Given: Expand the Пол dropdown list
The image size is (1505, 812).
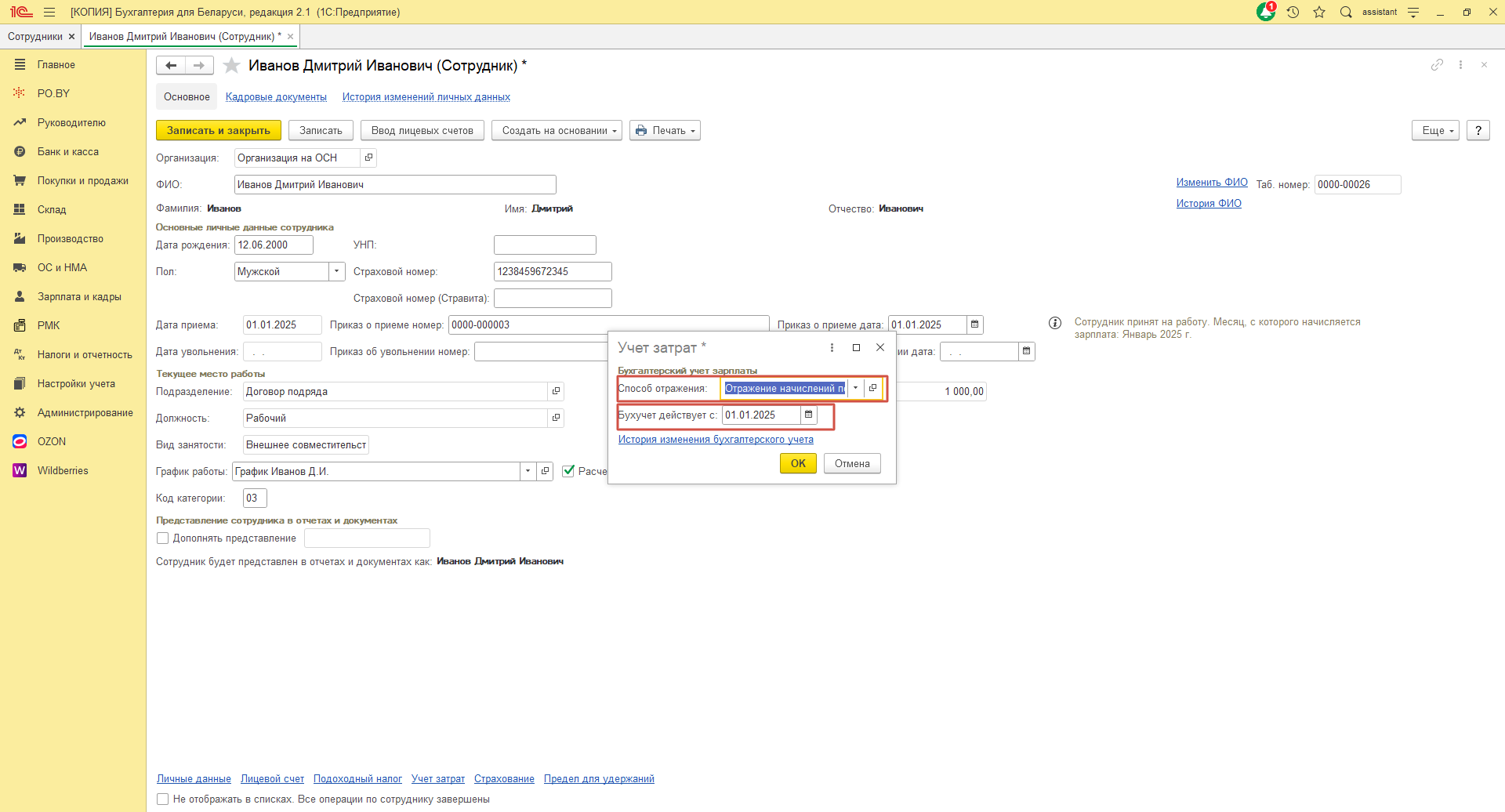Looking at the screenshot, I should (336, 271).
